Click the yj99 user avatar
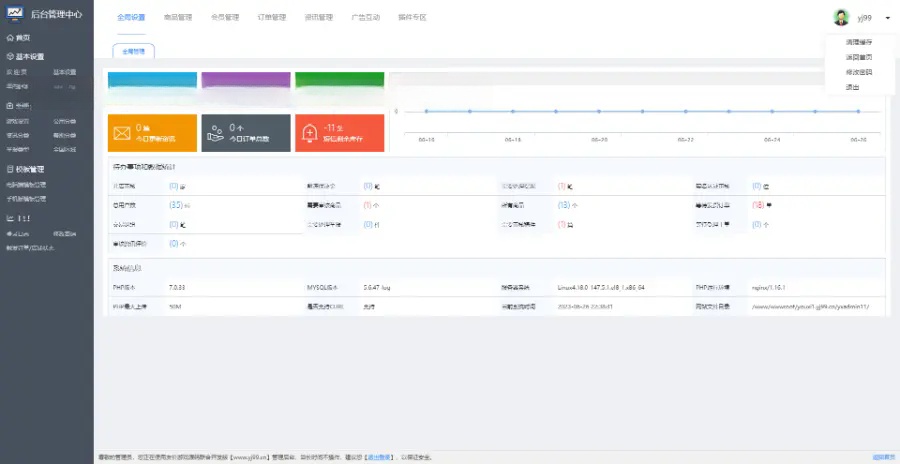The image size is (900, 464). (841, 17)
